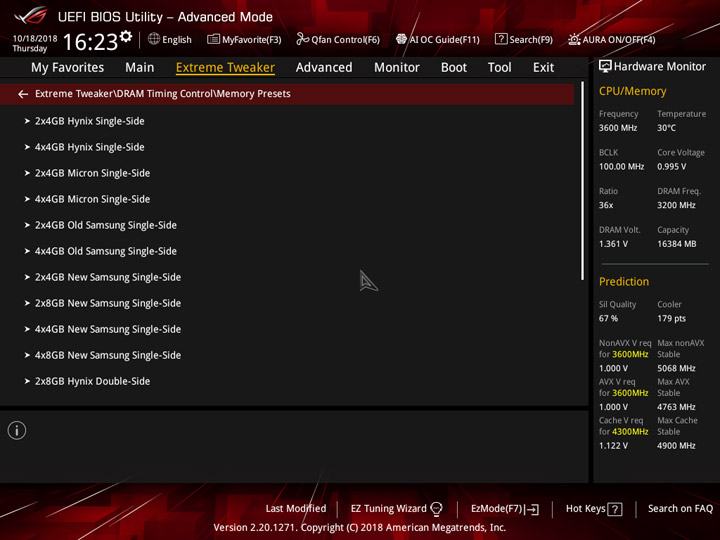Click the Sil Quality 67 % value
This screenshot has height=540, width=720.
(x=608, y=319)
